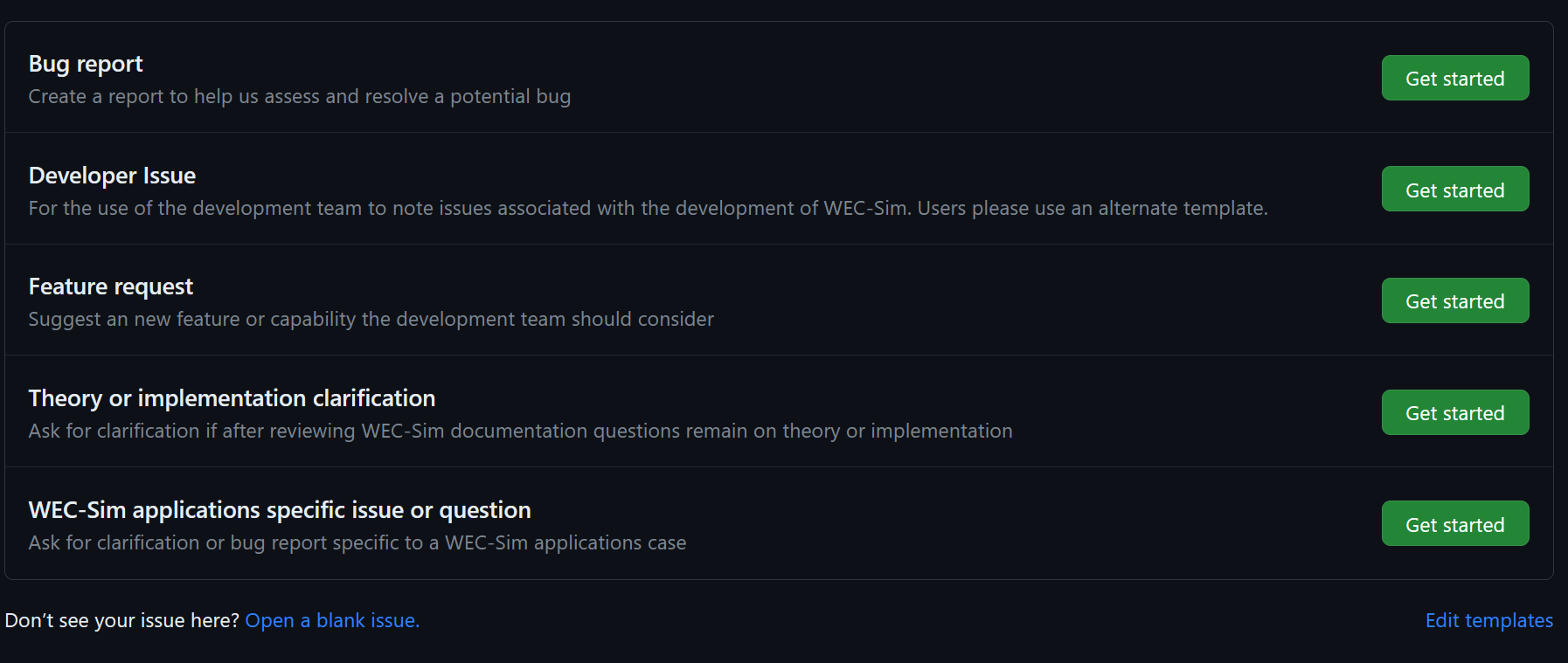Click the Bug report description text
Viewport: 1568px width, 663px height.
pos(299,96)
